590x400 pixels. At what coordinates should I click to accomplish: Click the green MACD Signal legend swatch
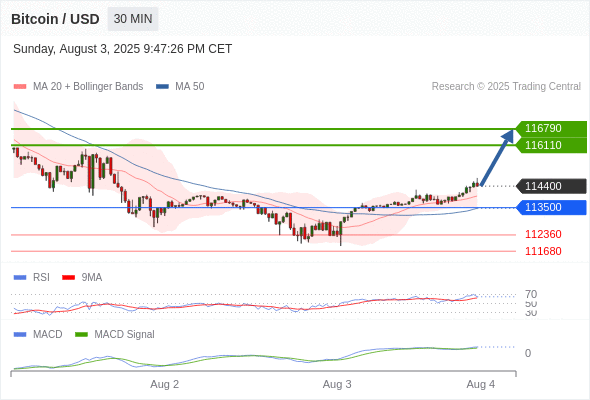tap(81, 335)
